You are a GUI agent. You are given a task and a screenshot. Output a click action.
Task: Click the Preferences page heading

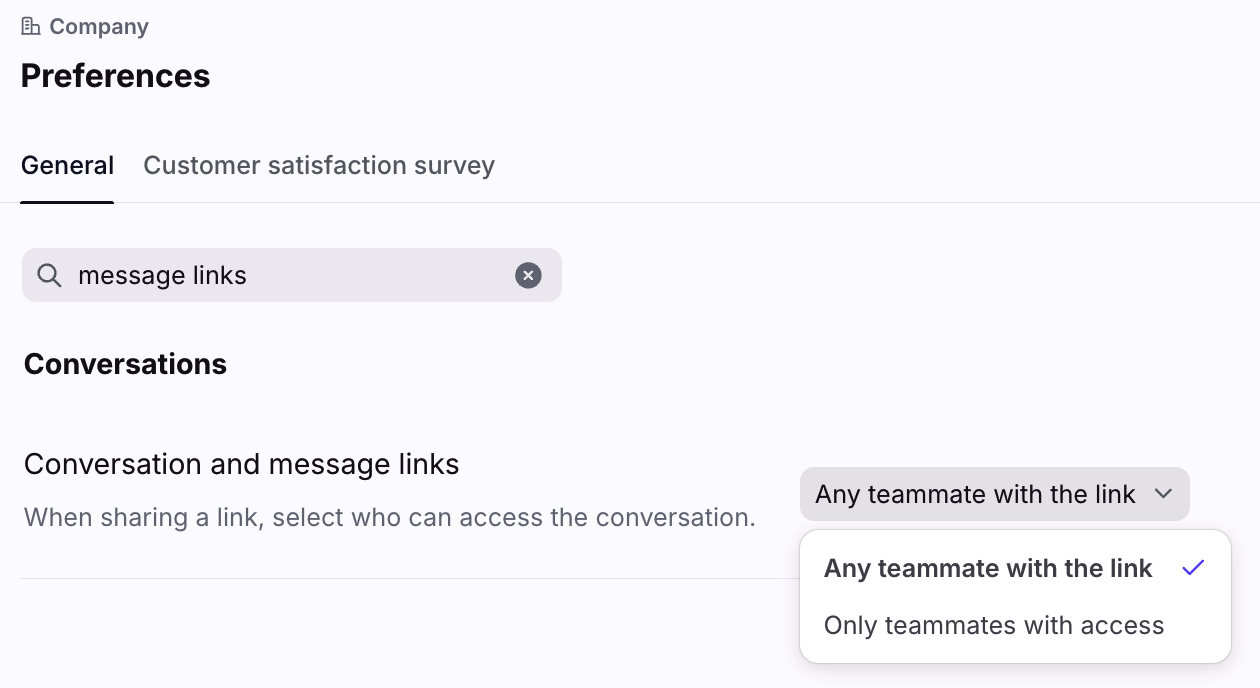click(x=115, y=76)
